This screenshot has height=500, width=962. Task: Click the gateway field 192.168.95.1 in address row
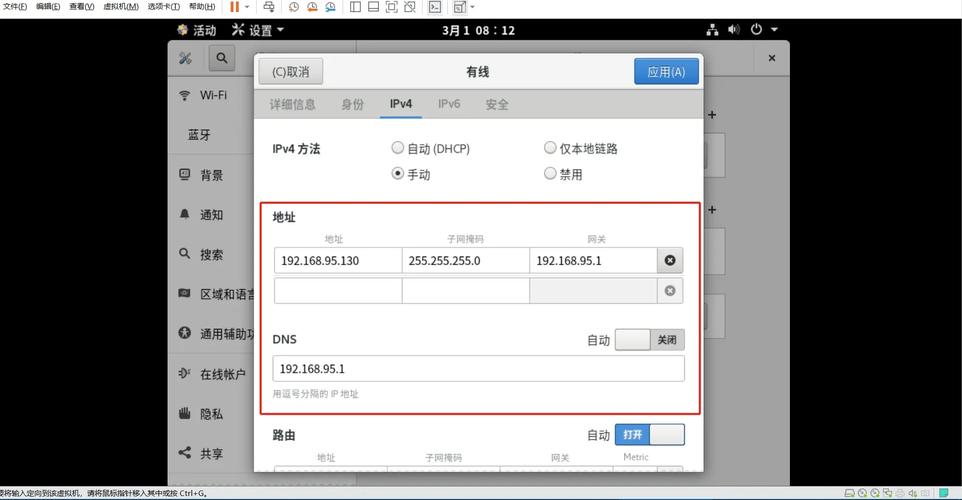coord(593,261)
